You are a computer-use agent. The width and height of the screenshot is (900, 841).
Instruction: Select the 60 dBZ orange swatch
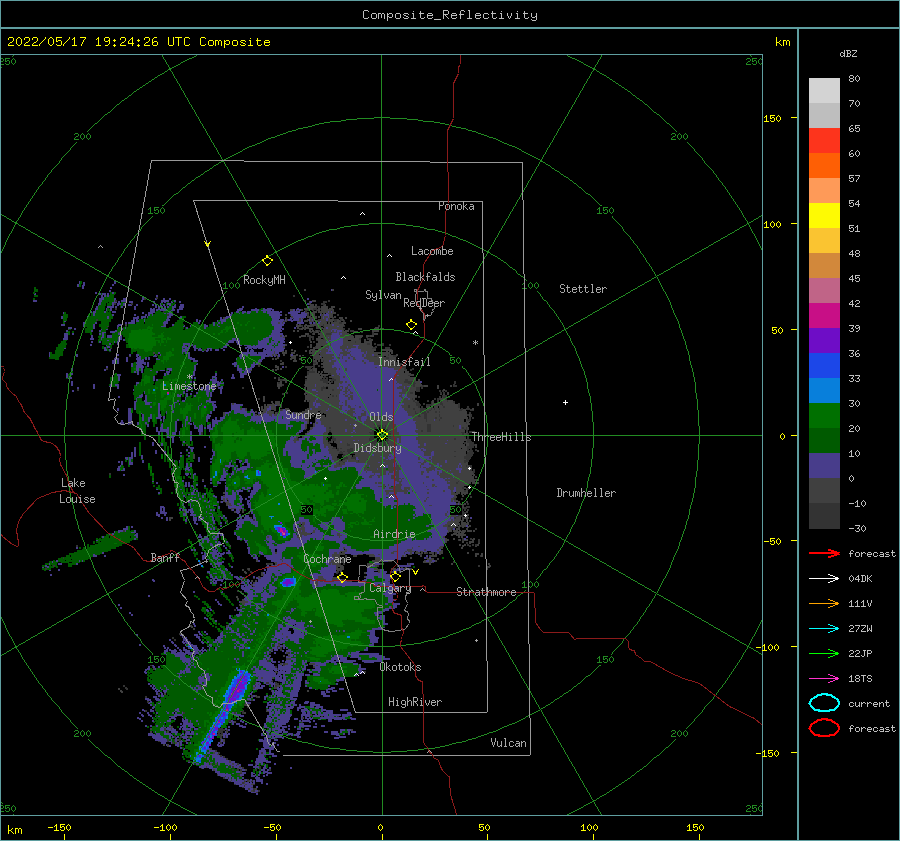point(824,165)
